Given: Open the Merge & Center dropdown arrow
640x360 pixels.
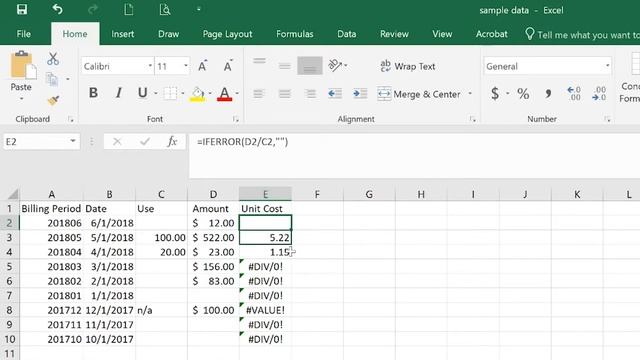Looking at the screenshot, I should 470,94.
